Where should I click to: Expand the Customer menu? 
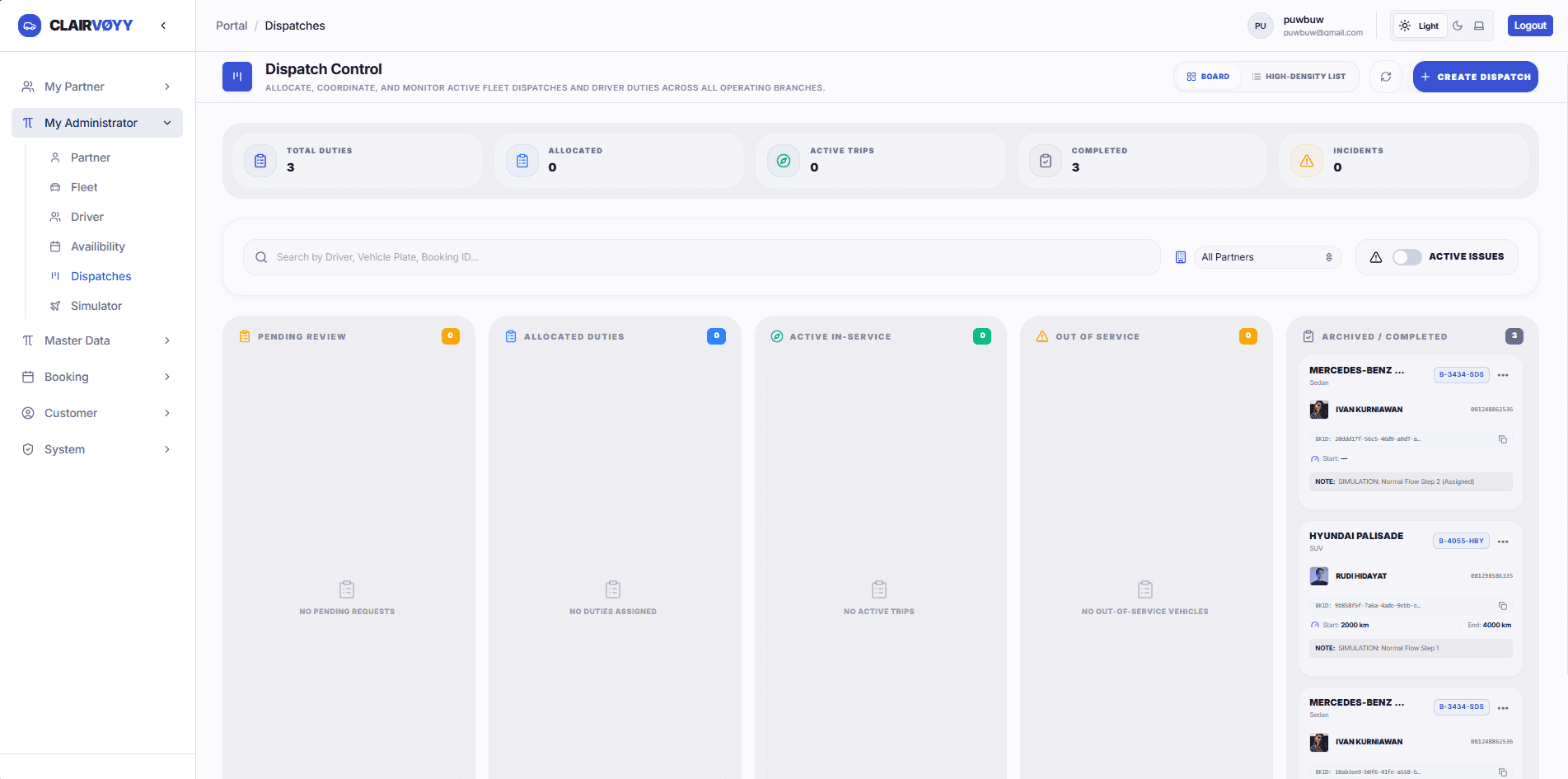(x=97, y=413)
